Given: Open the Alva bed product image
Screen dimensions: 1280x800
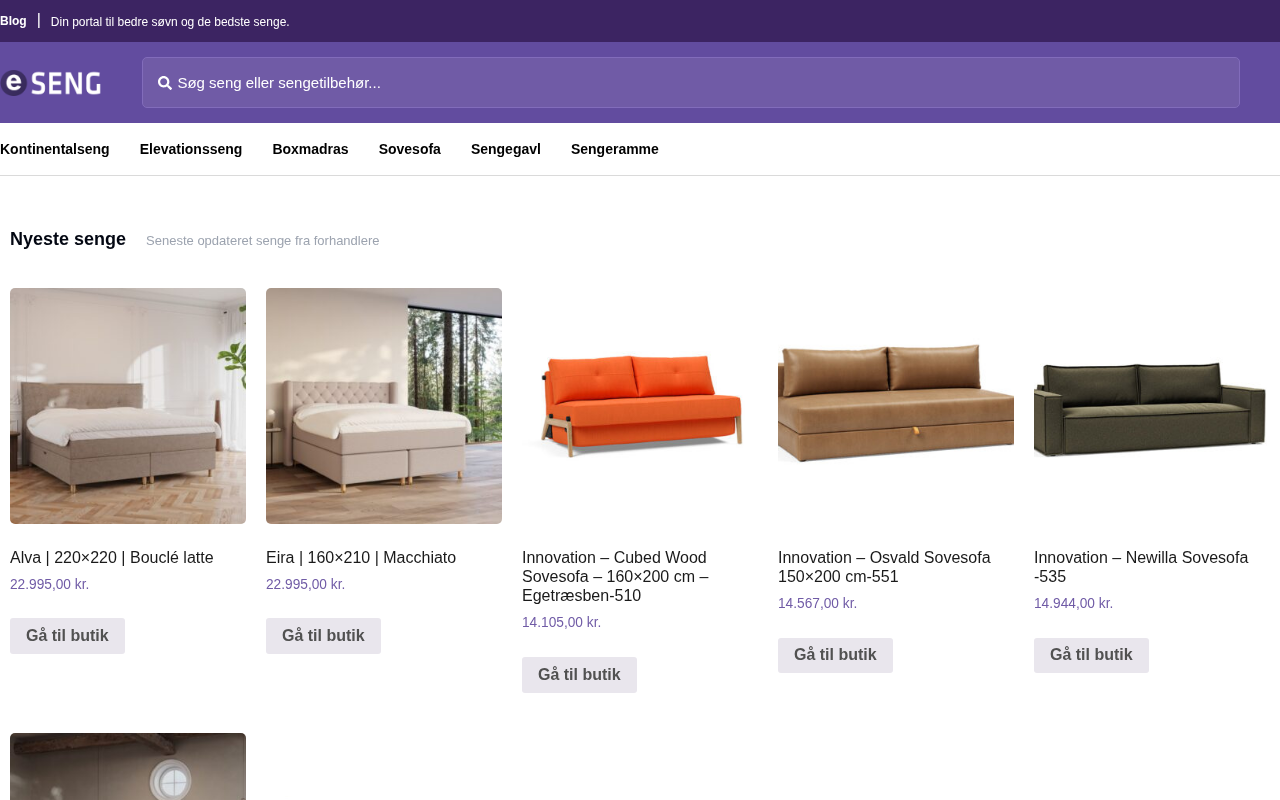Looking at the screenshot, I should (128, 406).
